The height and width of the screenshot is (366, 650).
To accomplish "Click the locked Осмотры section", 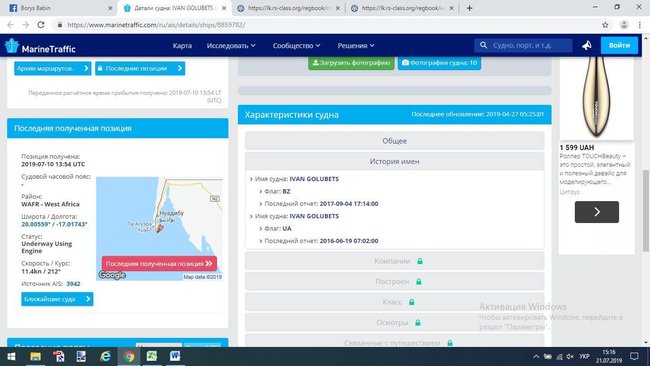I will [394, 322].
